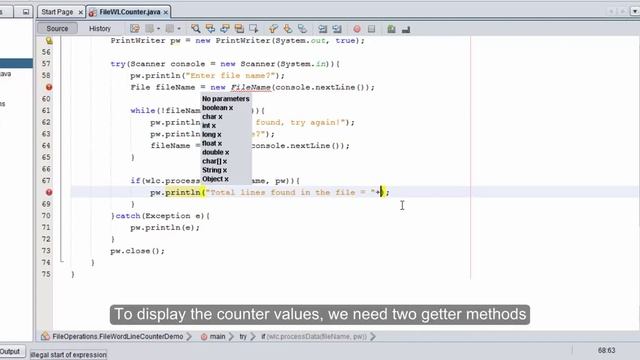This screenshot has width=640, height=360.
Task: Close the FileWLCounter.java tab
Action: (166, 13)
